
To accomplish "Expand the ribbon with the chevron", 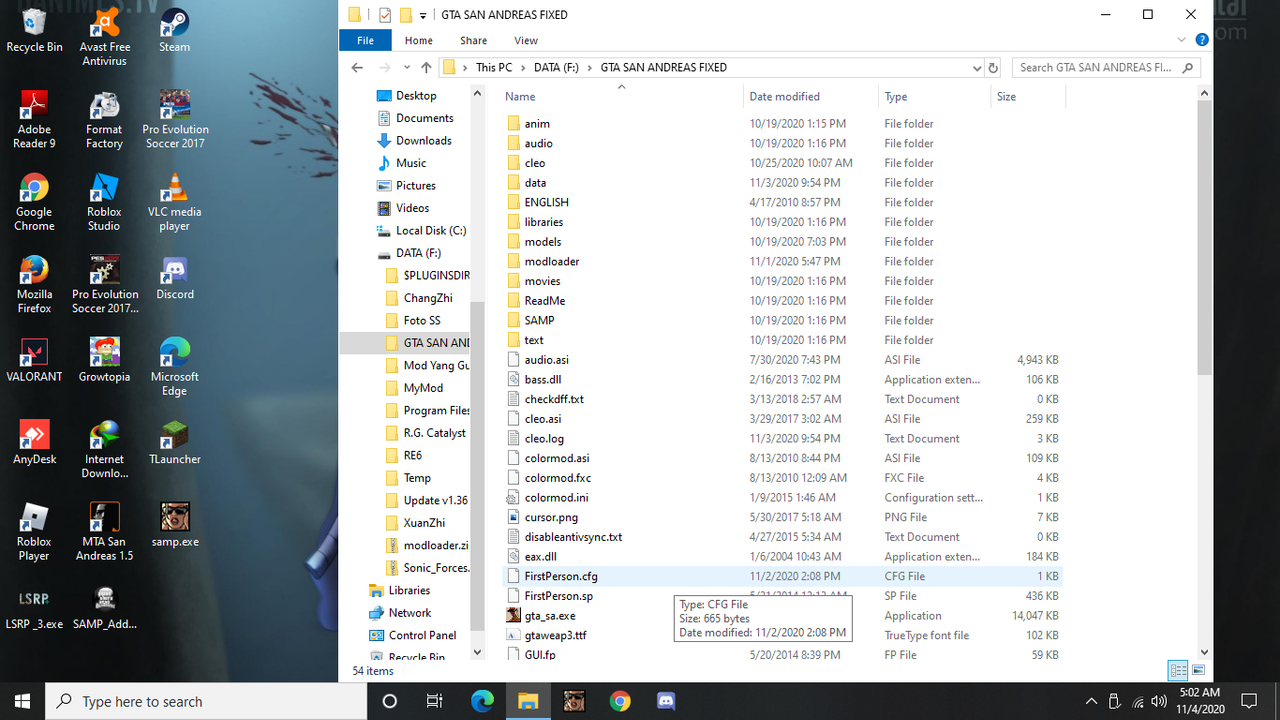I will point(1183,40).
